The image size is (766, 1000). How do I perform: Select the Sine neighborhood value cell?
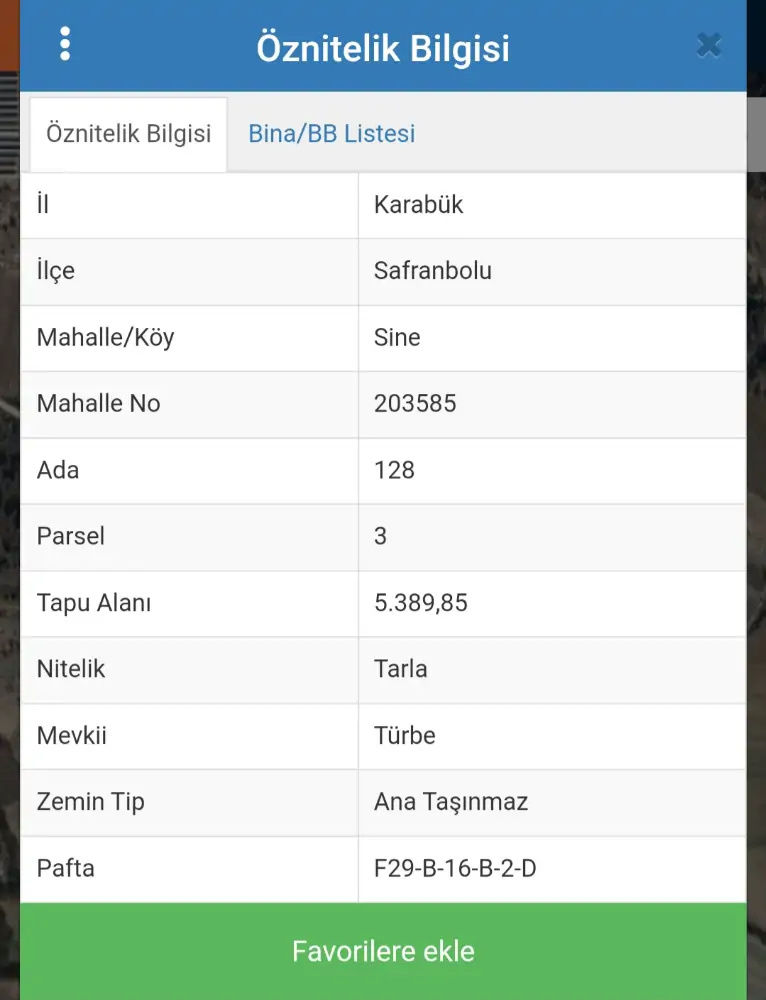[x=397, y=337]
